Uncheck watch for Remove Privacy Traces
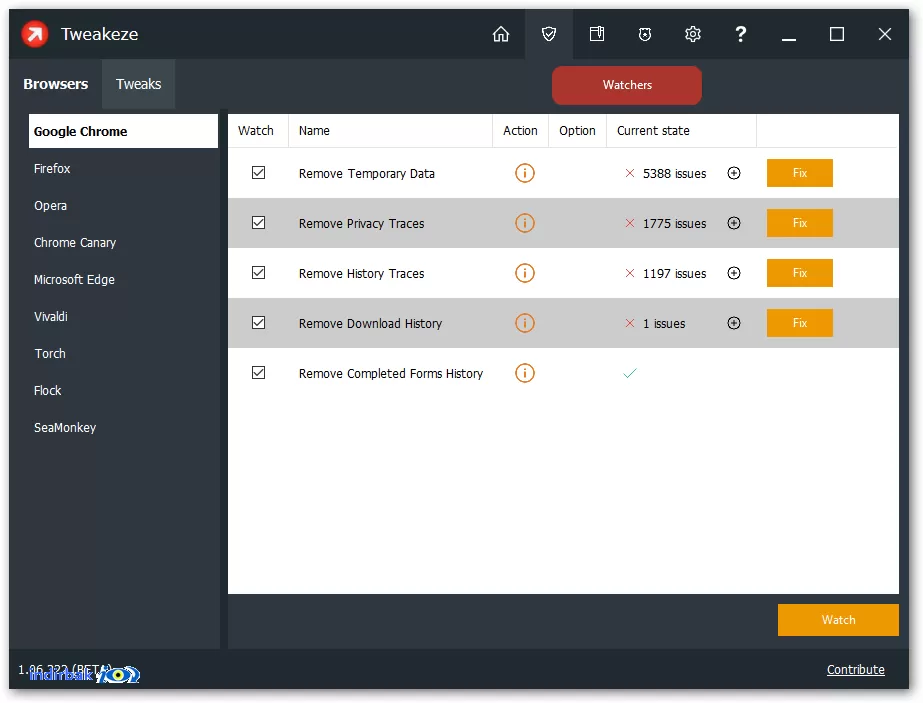Screen dimensions: 923x703 pyautogui.click(x=258, y=223)
